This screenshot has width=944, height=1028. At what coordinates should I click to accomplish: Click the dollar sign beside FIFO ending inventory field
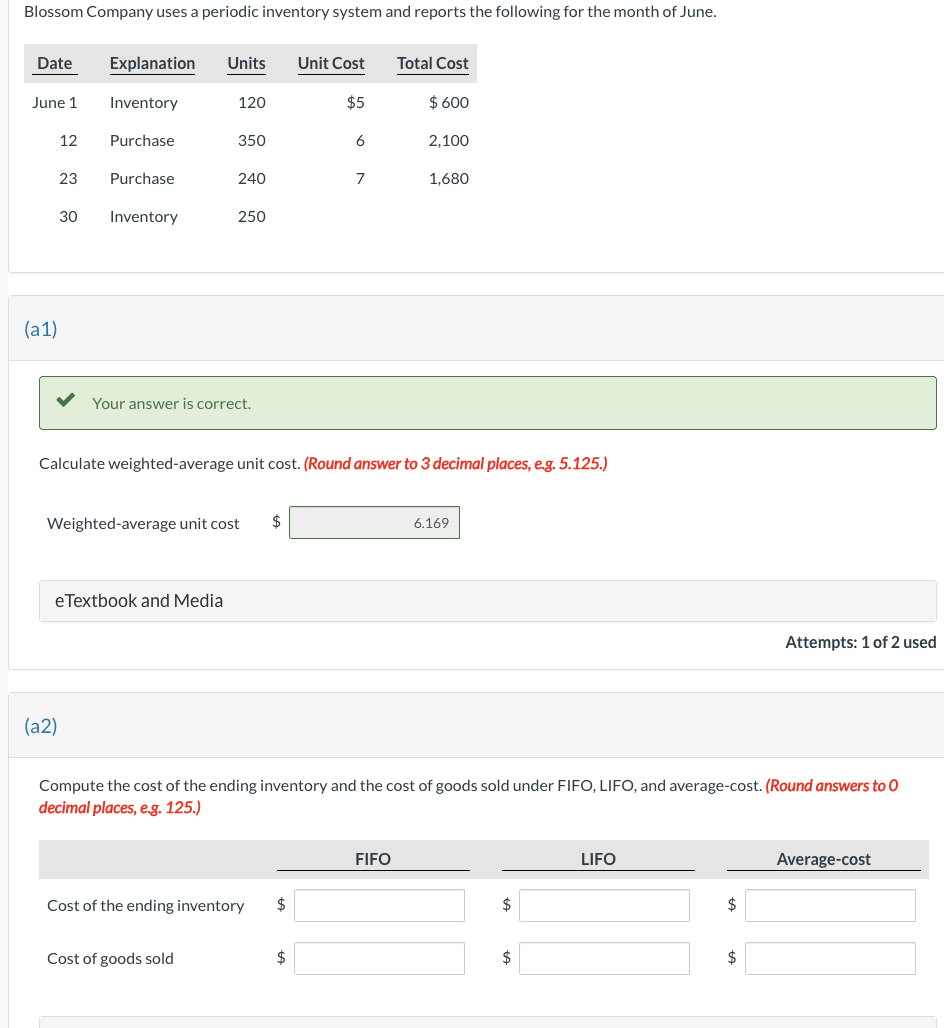pos(280,905)
